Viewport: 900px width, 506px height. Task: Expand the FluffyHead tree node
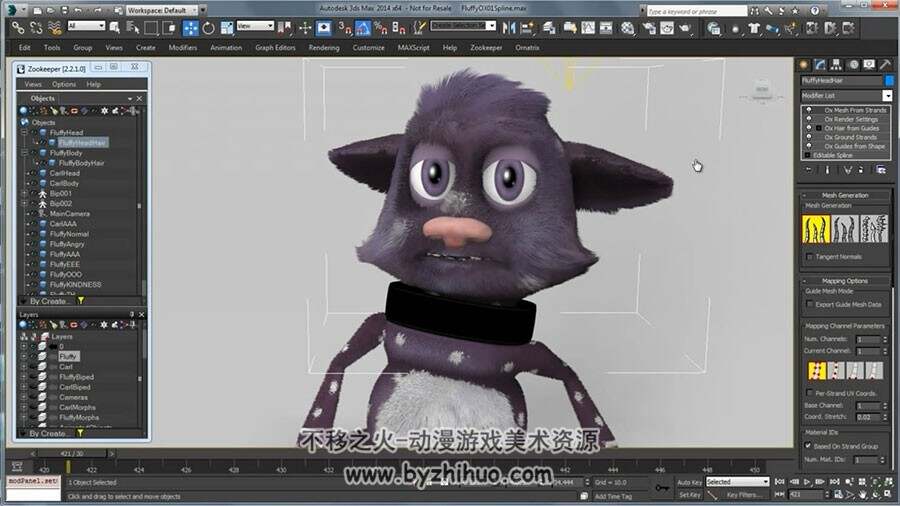tap(25, 133)
